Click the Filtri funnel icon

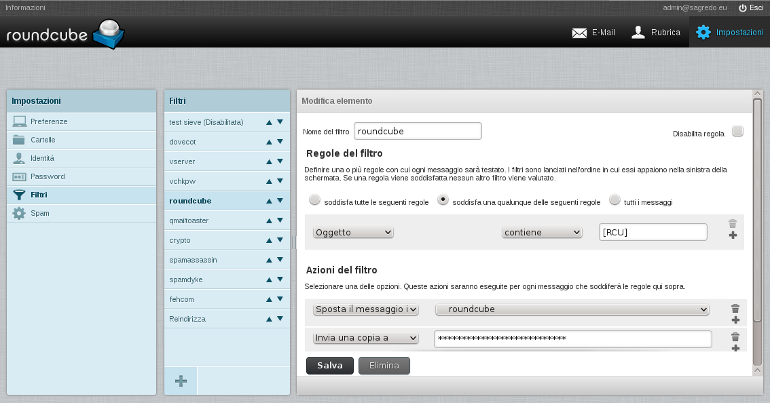pos(19,195)
